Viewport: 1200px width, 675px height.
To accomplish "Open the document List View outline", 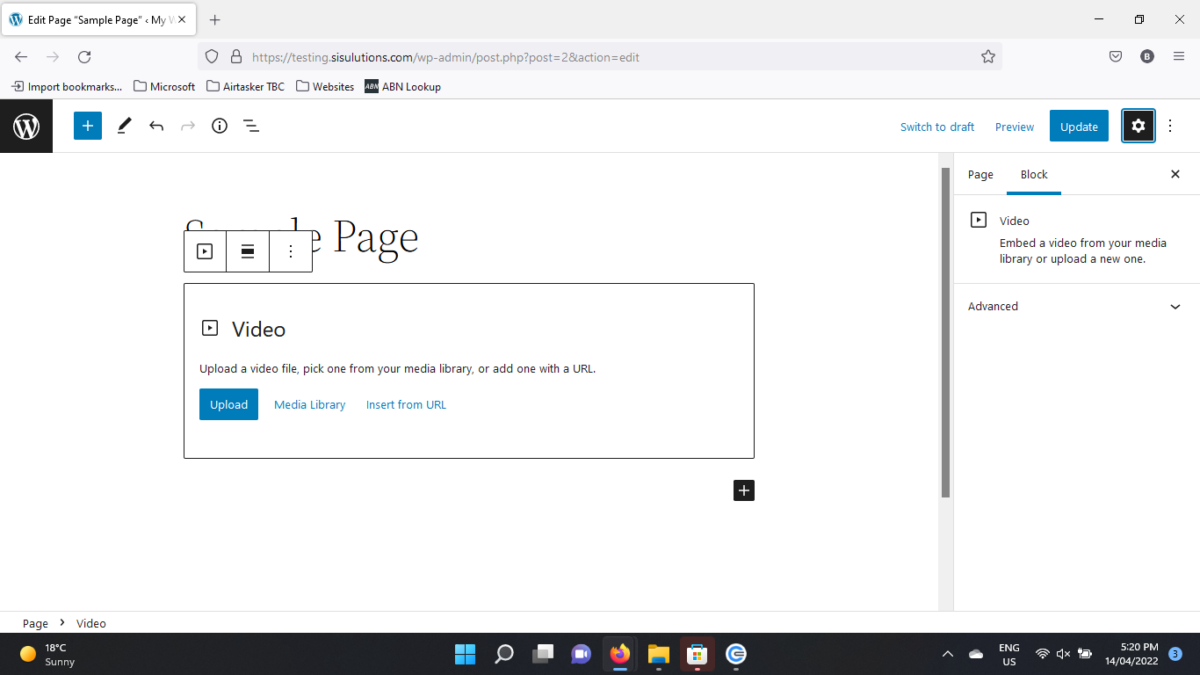I will click(251, 125).
